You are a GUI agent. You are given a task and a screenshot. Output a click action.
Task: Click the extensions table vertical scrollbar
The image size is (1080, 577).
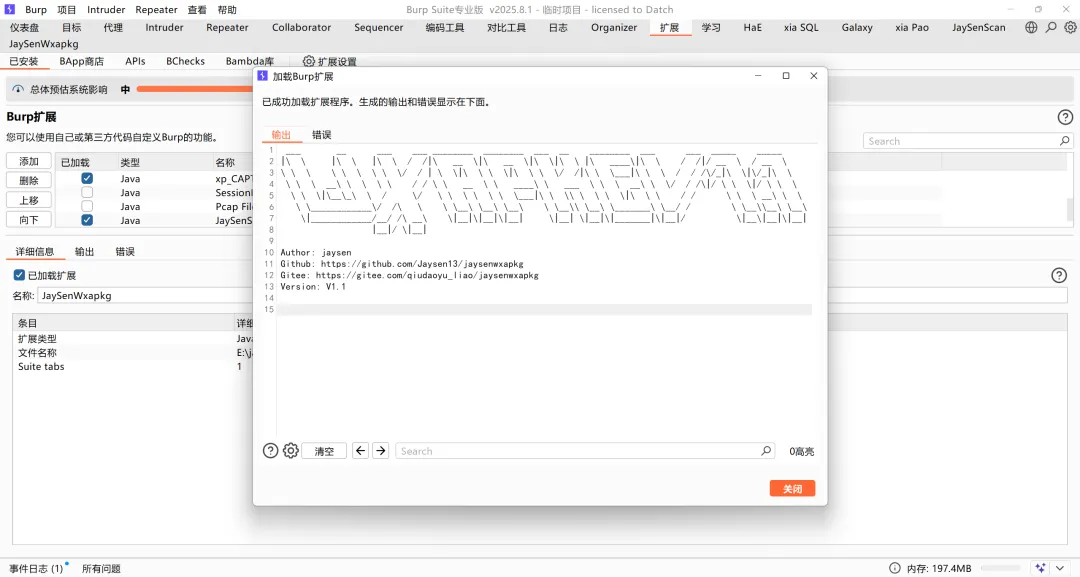(1070, 210)
